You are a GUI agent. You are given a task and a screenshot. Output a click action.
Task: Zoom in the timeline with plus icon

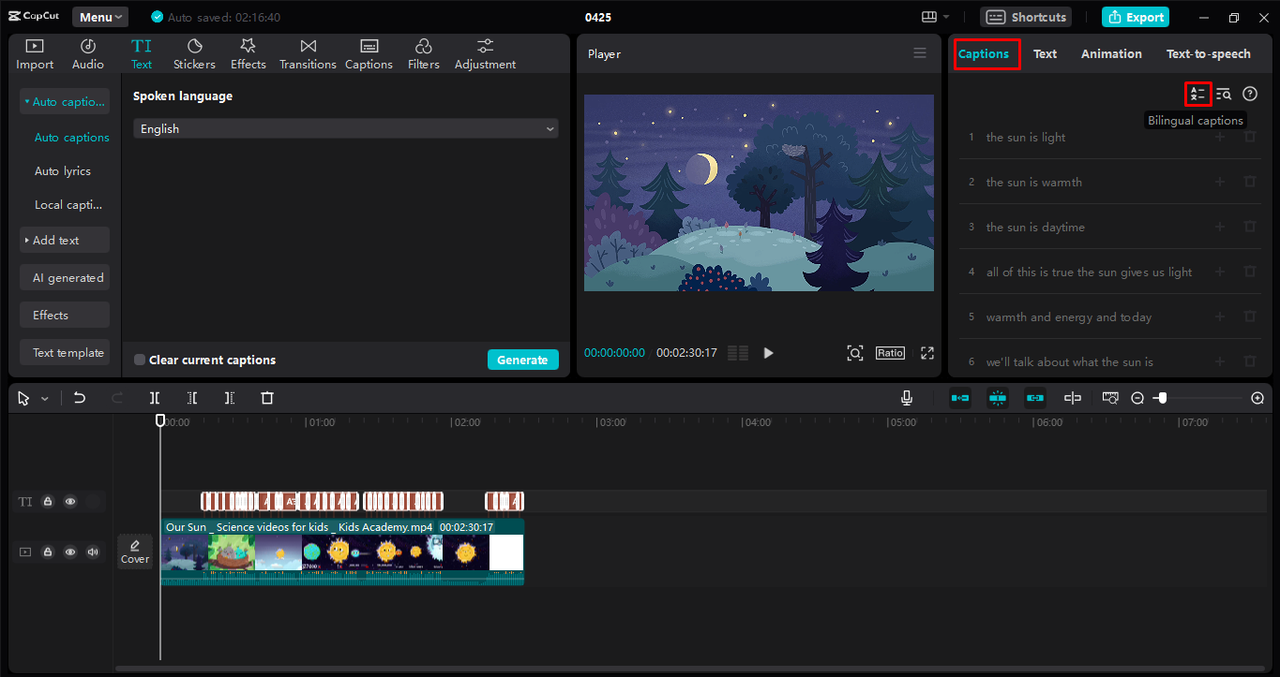(x=1258, y=398)
